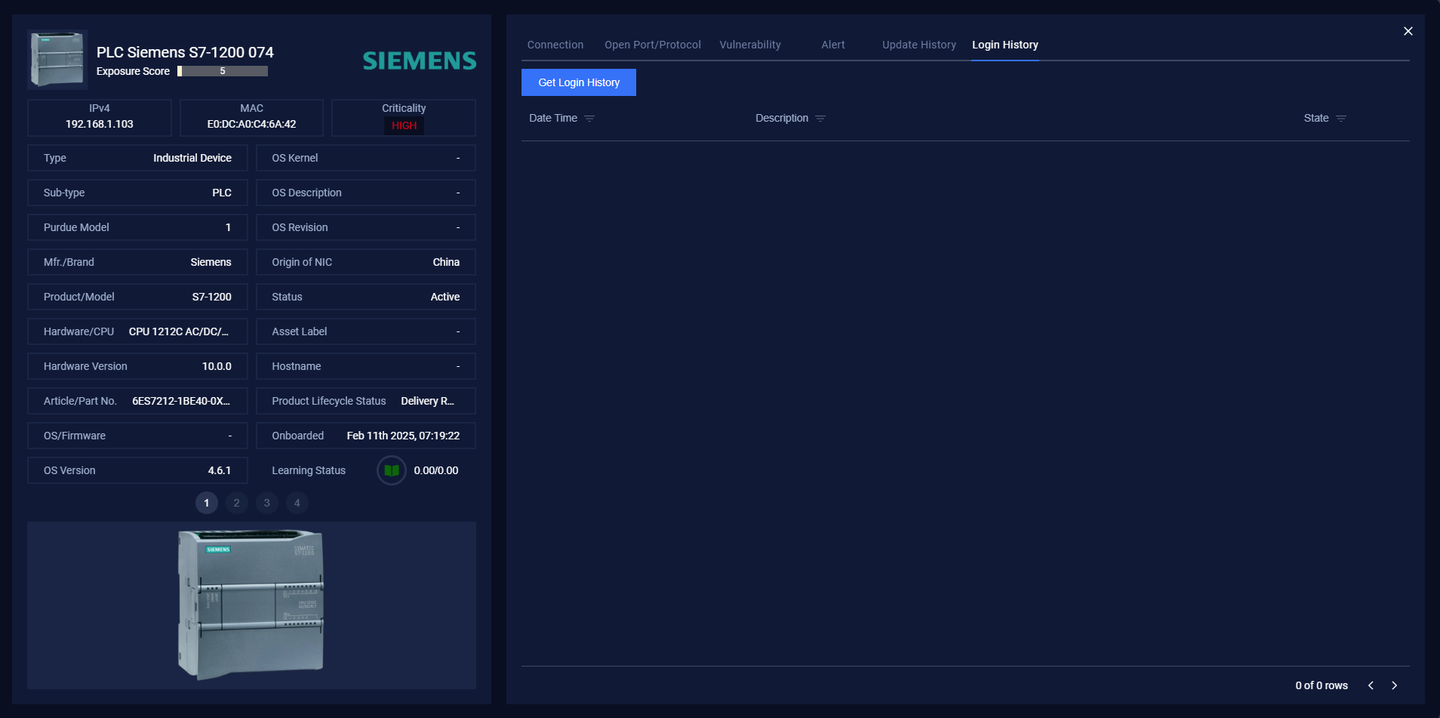This screenshot has height=718, width=1440.
Task: Click the Article/Part No. 6ES7212 value
Action: (x=182, y=401)
